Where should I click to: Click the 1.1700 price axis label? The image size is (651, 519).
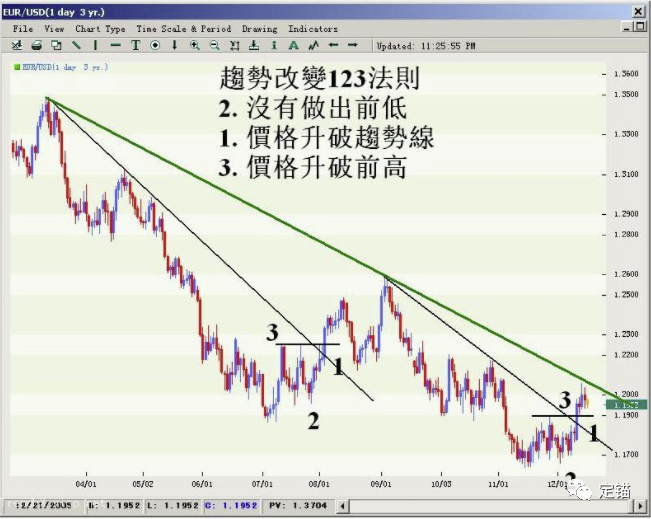tap(626, 454)
